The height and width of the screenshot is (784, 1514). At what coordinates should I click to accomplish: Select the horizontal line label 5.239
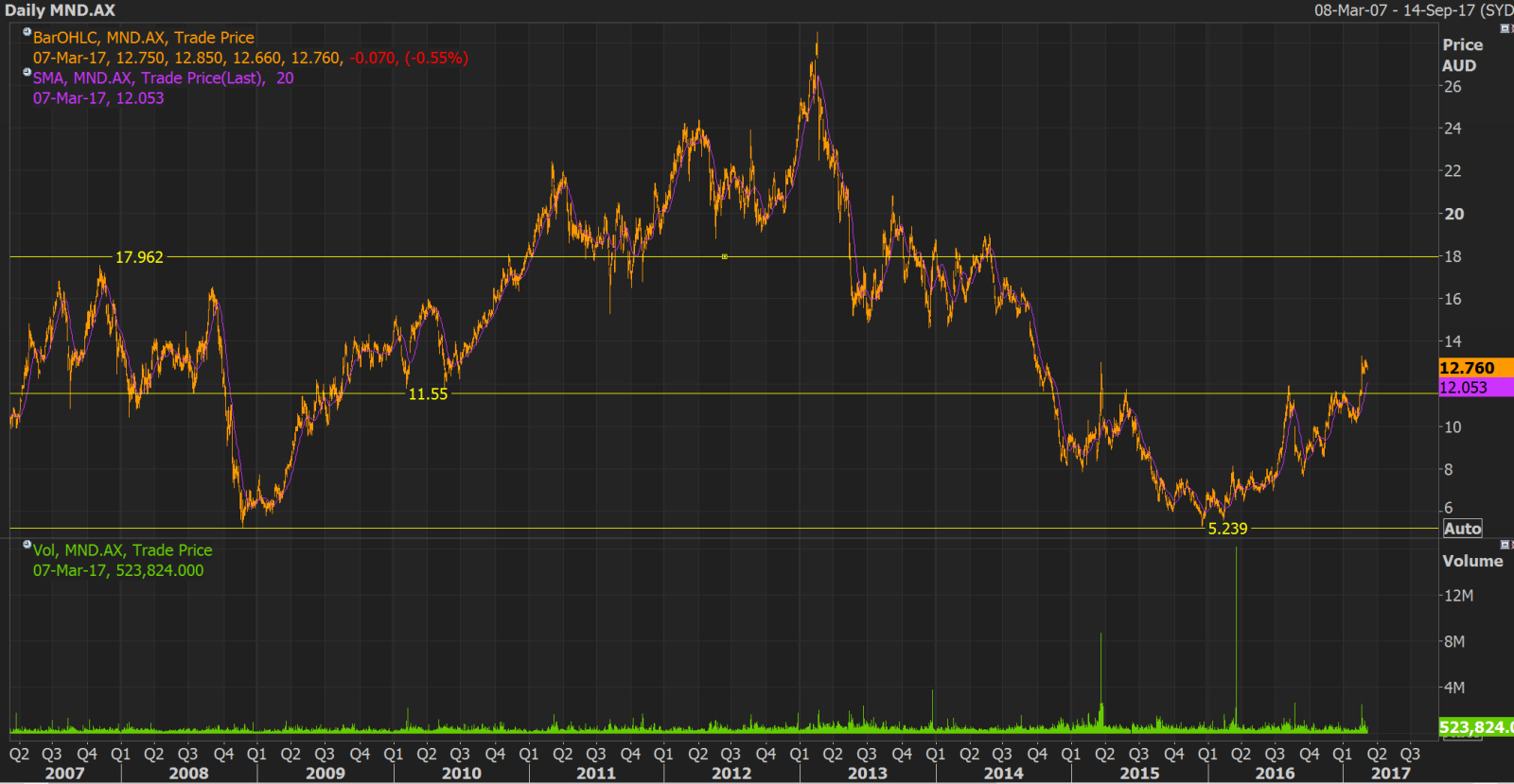[1227, 529]
